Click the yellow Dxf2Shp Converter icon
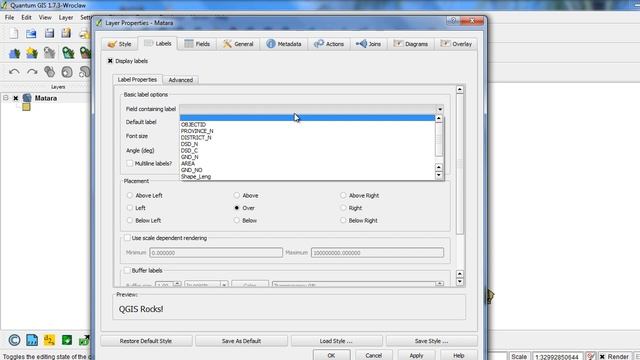The image size is (640, 360). [49, 340]
